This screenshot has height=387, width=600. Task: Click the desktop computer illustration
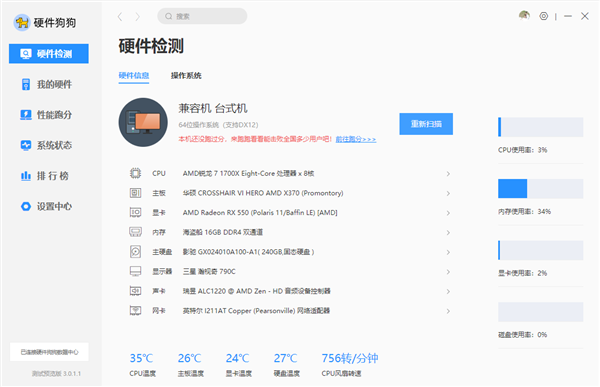pyautogui.click(x=143, y=122)
